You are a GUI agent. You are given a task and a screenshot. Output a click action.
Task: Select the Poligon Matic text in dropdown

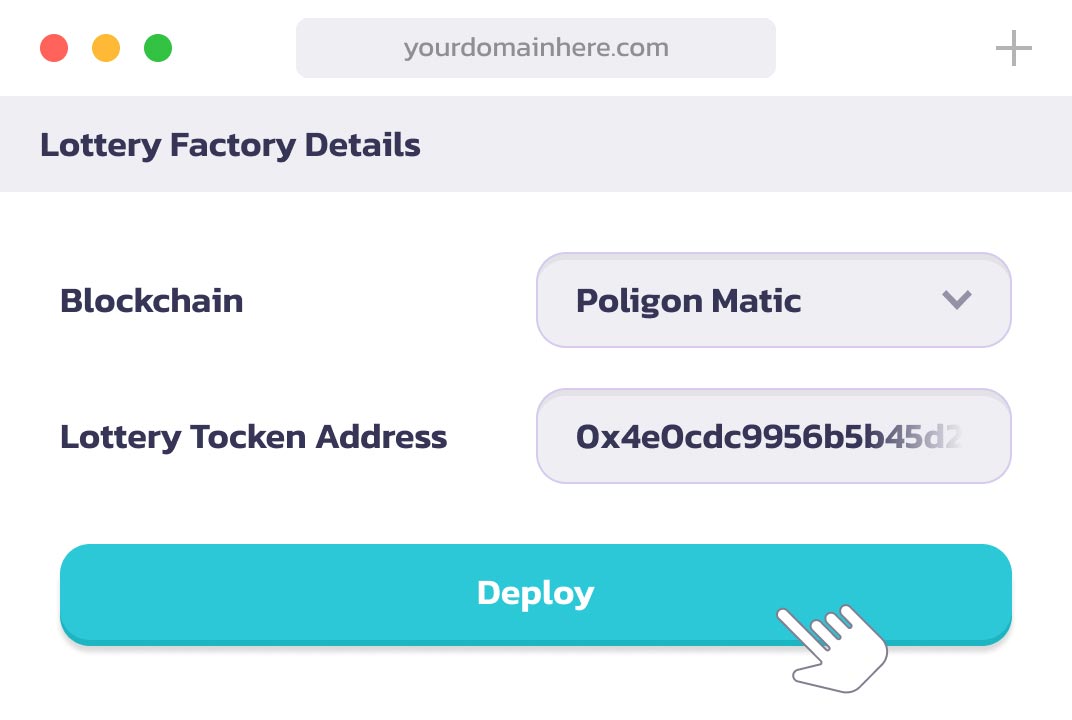[x=688, y=300]
